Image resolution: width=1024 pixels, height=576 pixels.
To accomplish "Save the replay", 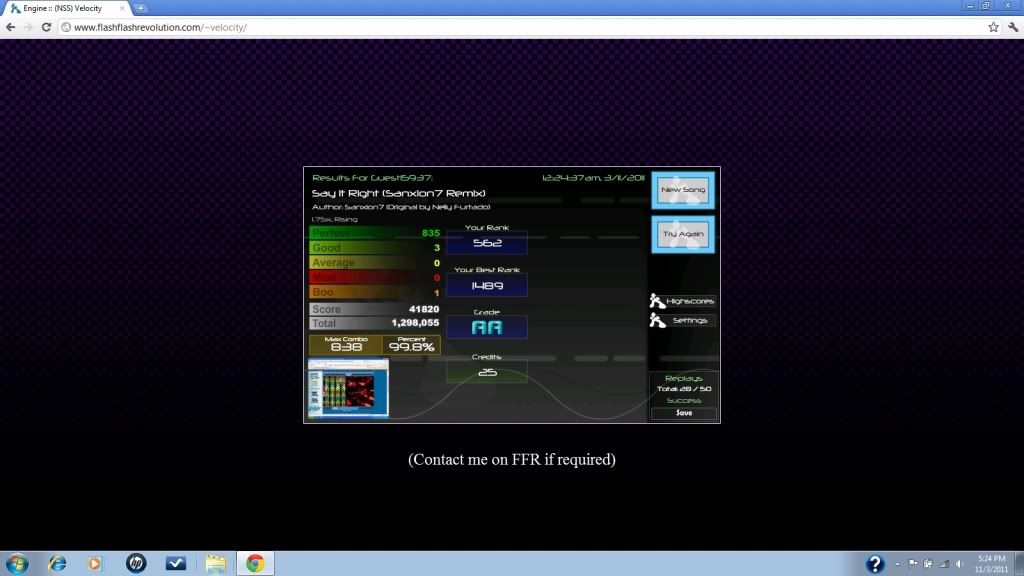I will pyautogui.click(x=684, y=413).
